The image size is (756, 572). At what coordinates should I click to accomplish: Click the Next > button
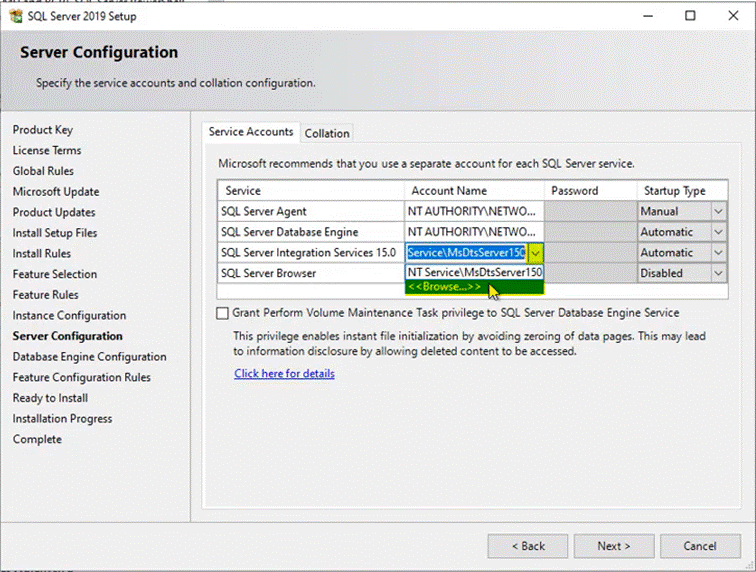coord(614,546)
